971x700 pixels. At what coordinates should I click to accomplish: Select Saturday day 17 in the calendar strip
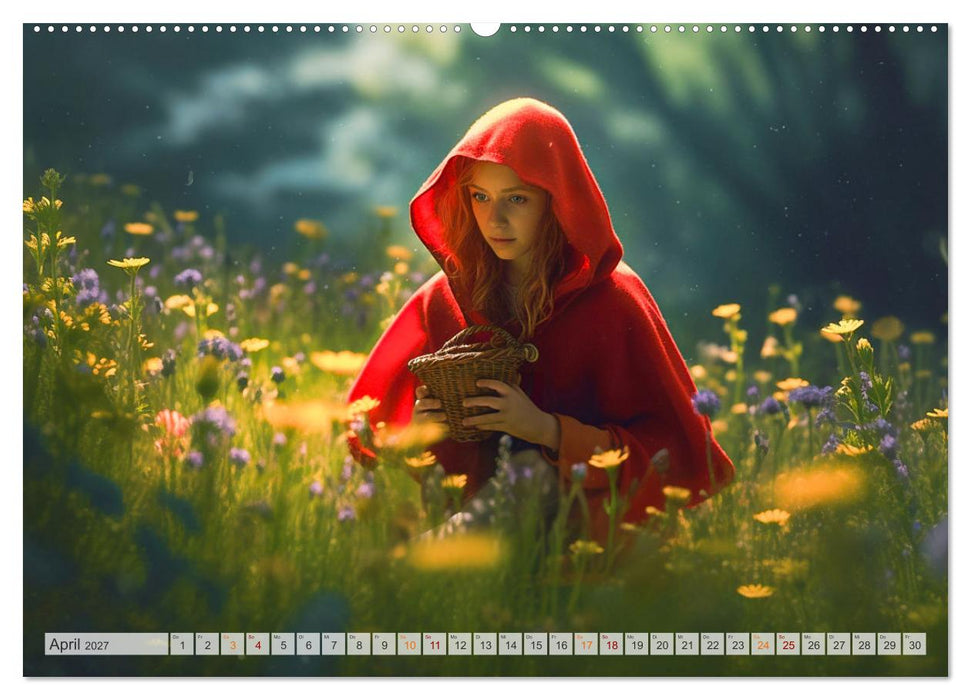586,644
